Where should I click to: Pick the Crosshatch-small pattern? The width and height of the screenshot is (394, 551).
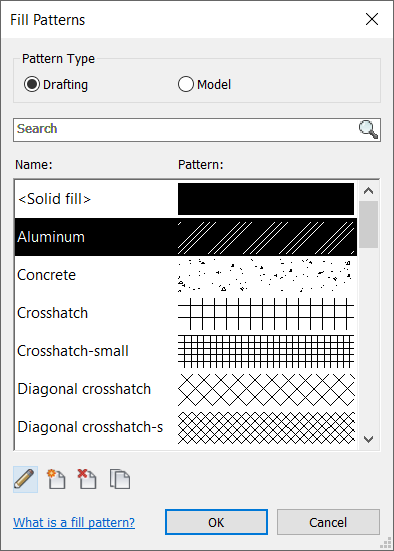click(x=186, y=351)
